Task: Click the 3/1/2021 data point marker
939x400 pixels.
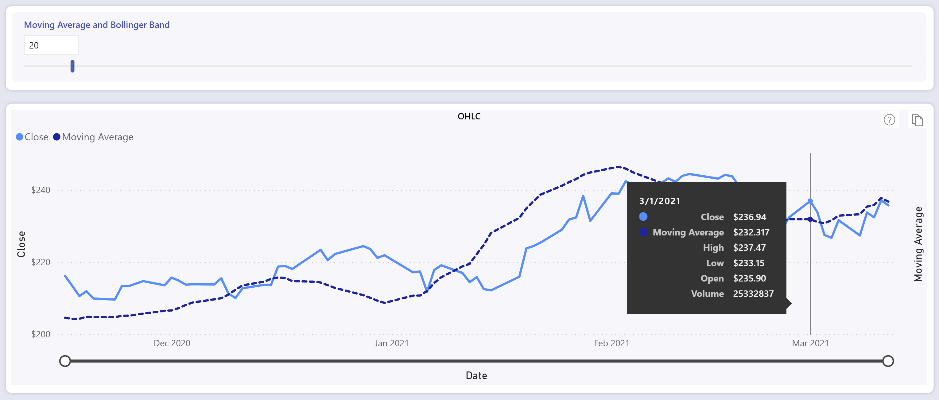Action: point(810,201)
